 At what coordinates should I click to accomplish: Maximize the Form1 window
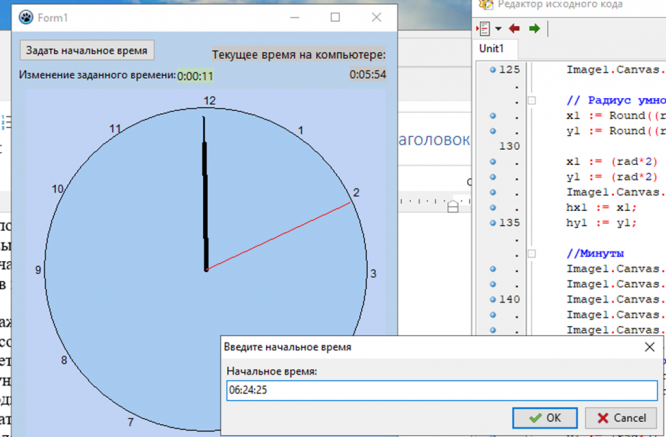click(335, 17)
